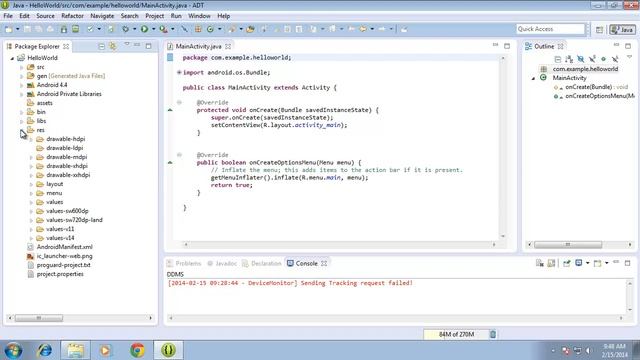Expand the src folder in Package Explorer
The height and width of the screenshot is (360, 640).
pos(22,67)
